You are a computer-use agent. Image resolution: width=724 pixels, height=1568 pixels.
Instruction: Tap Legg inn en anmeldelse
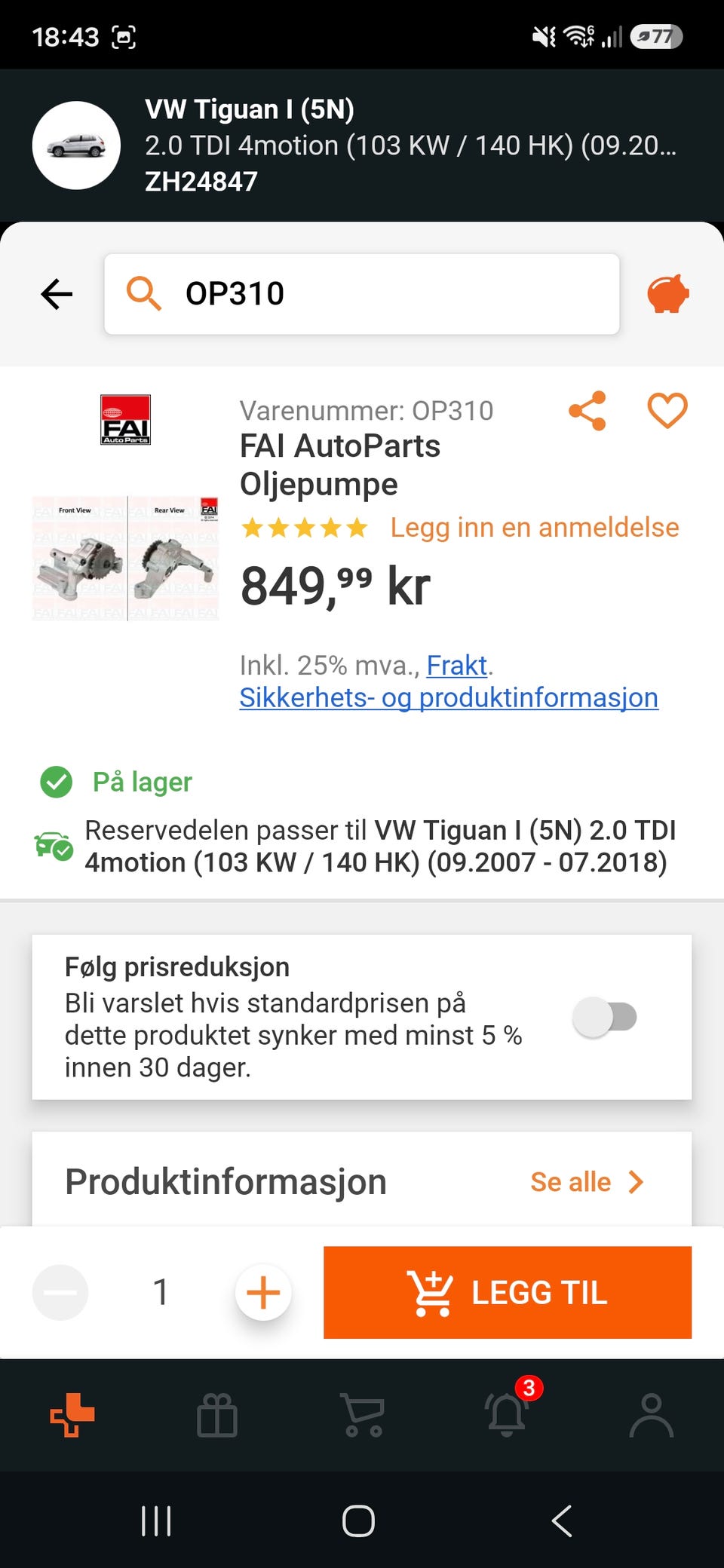(535, 528)
